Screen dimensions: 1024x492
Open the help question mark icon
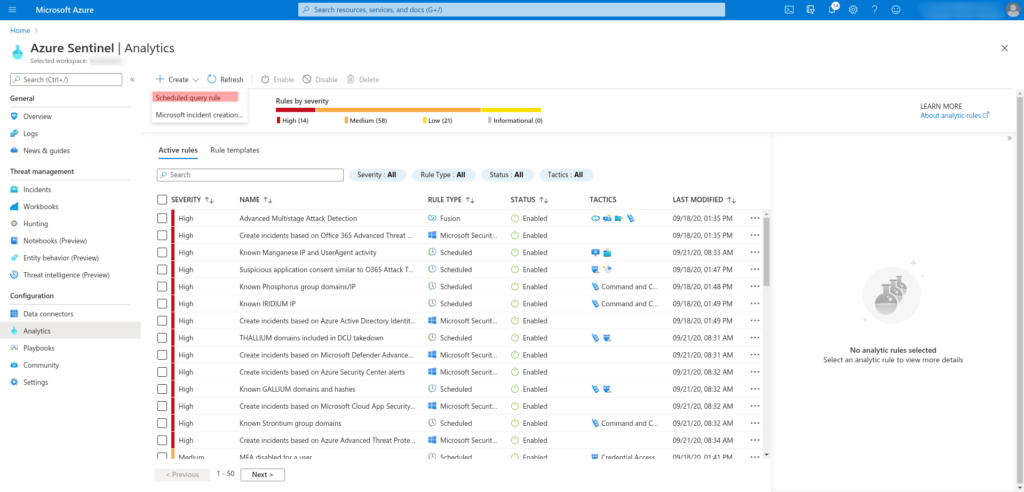874,10
